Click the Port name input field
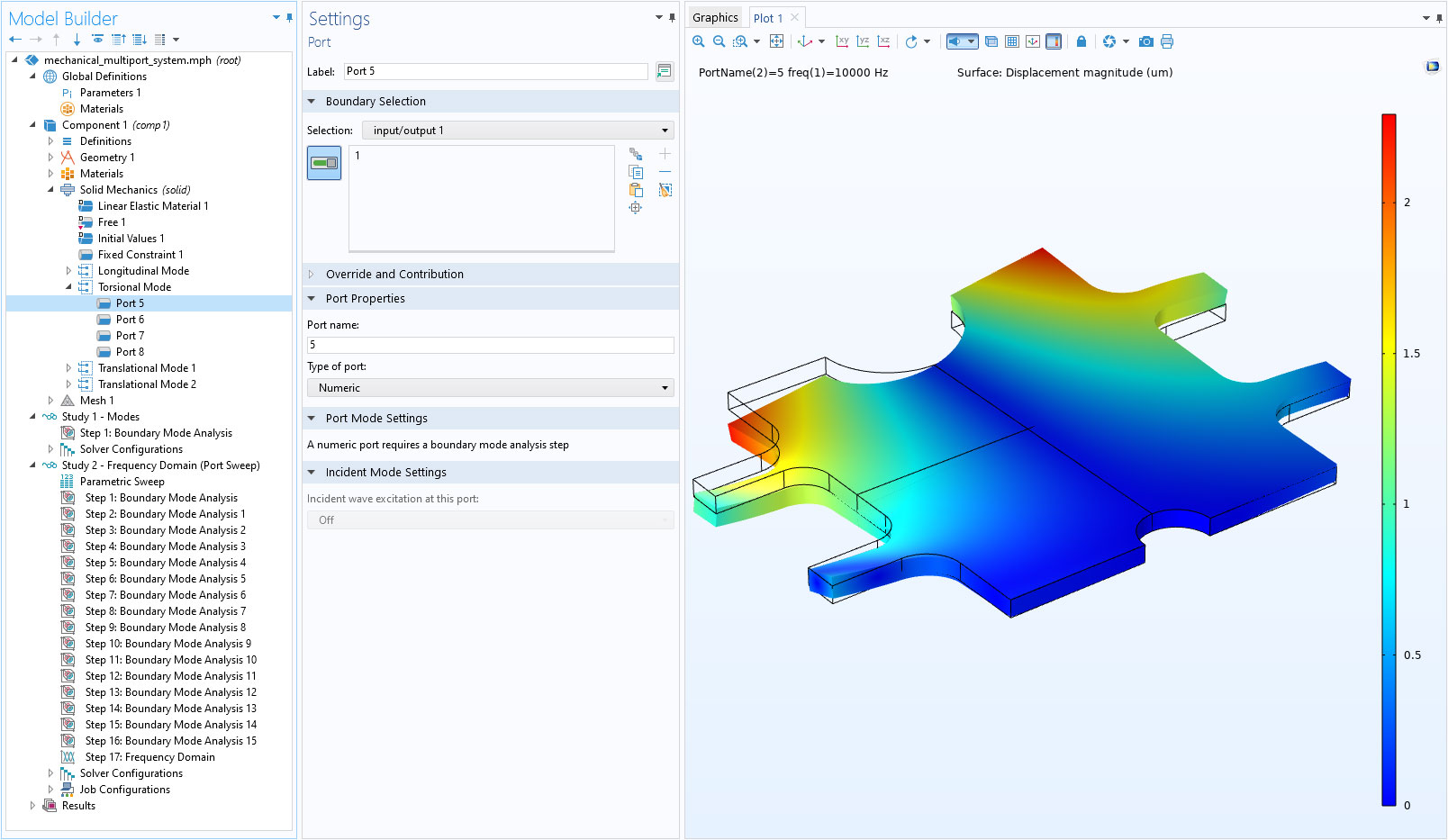The image size is (1448, 840). coord(490,345)
